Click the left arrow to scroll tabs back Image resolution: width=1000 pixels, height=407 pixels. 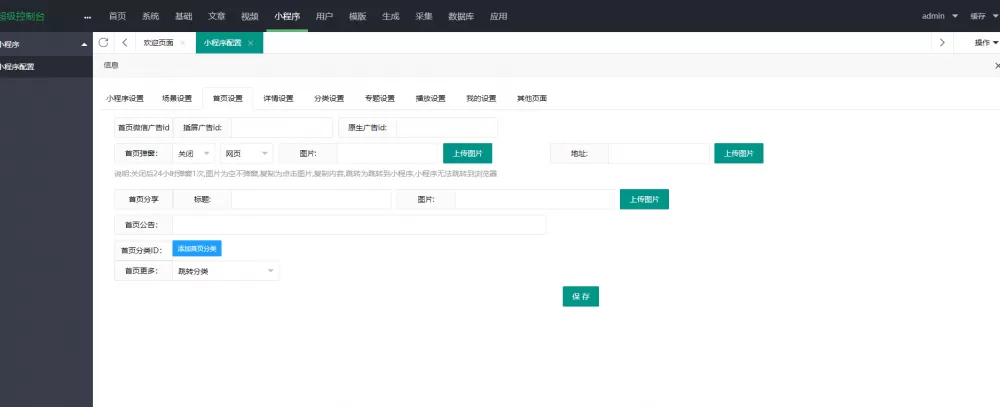pos(124,43)
